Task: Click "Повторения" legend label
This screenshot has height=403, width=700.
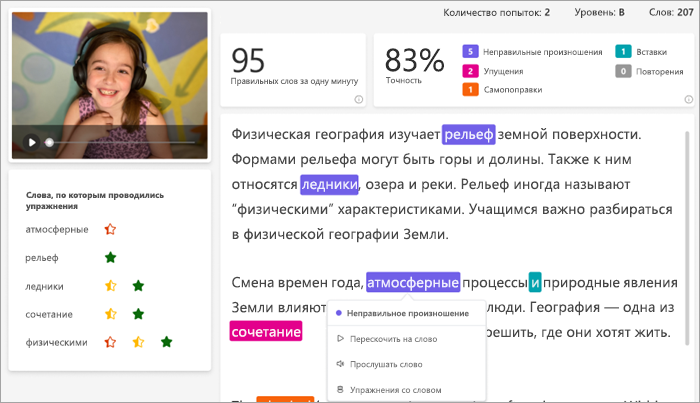Action: (x=660, y=72)
